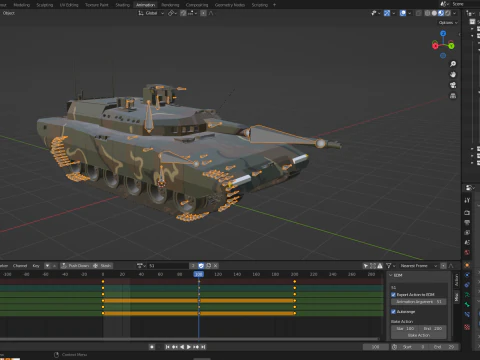Switch to the UV Editing workspace tab
This screenshot has height=360, width=480.
[69, 5]
